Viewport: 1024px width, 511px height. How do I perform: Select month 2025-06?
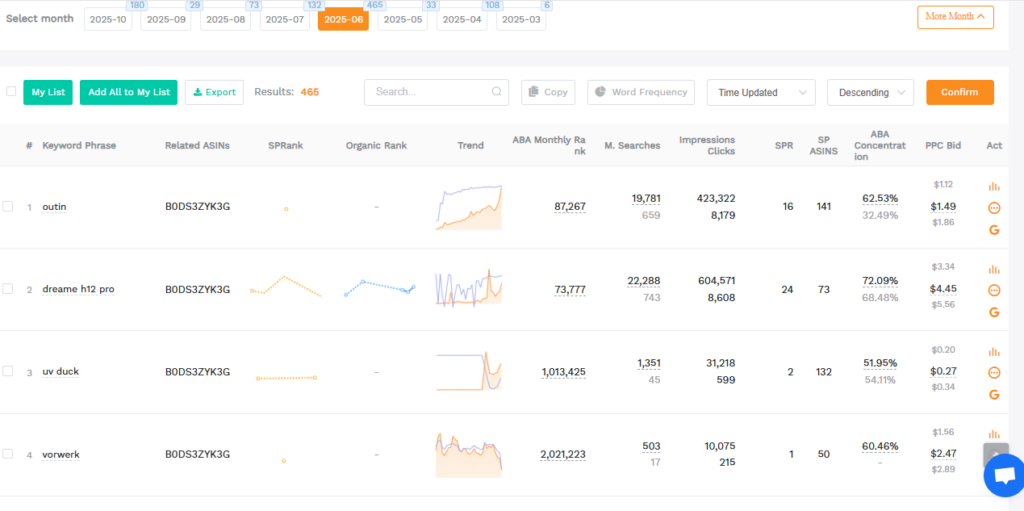point(344,20)
